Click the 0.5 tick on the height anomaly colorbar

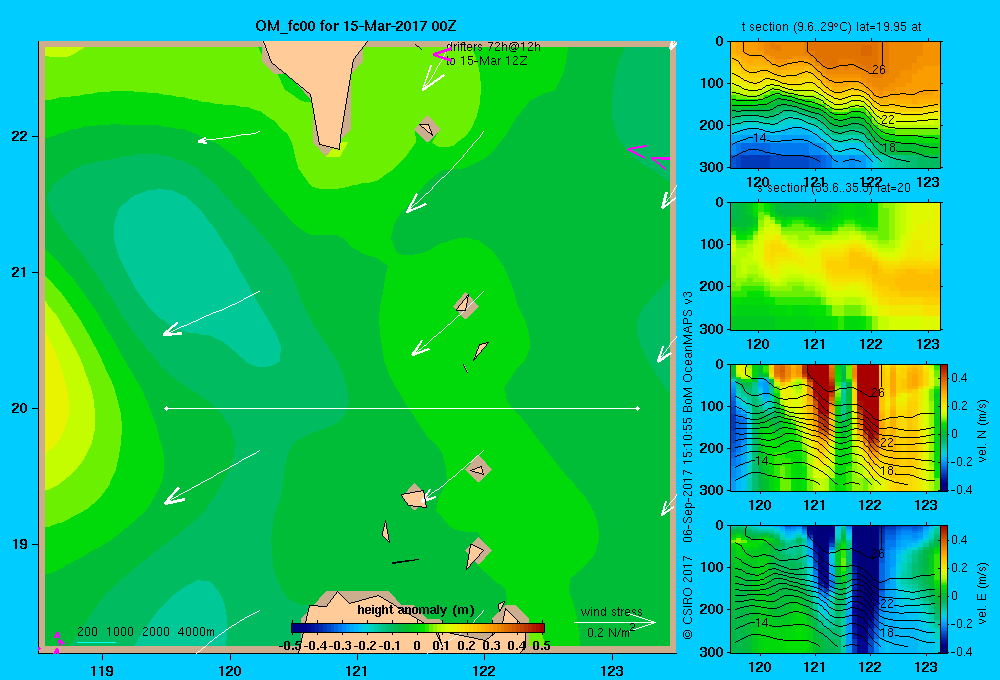pos(541,645)
